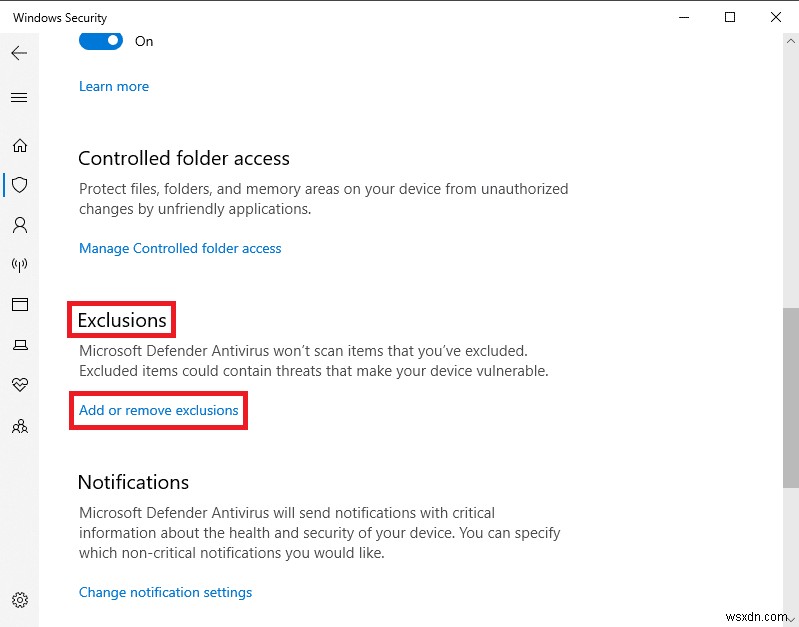Open Change notification settings link
Image resolution: width=799 pixels, height=627 pixels.
coord(165,592)
